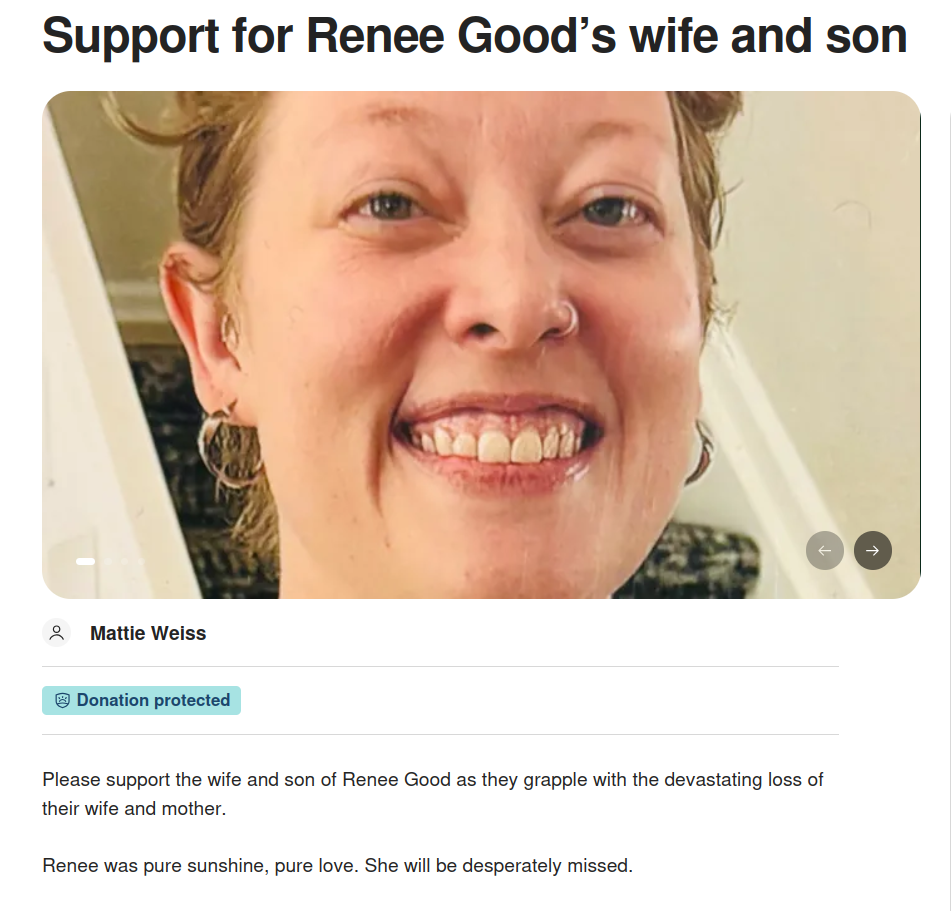Click the Donation protected label text

click(x=153, y=700)
